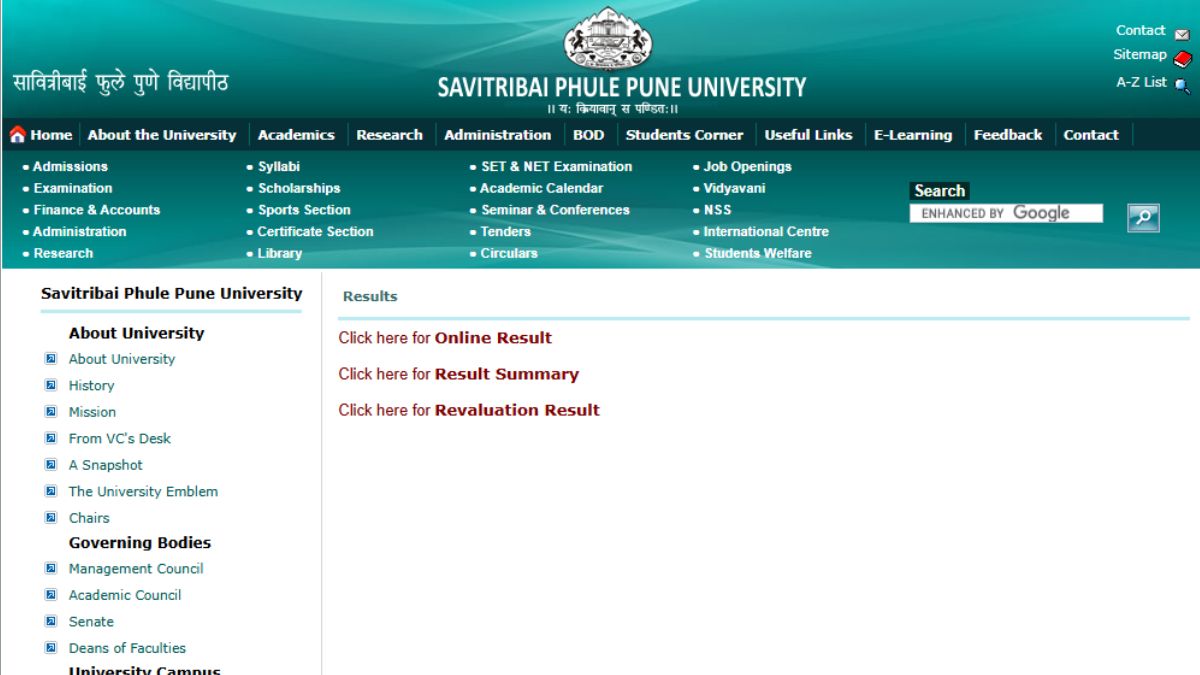The image size is (1200, 675).
Task: Open the Students Welfare link
Action: pyautogui.click(x=758, y=253)
